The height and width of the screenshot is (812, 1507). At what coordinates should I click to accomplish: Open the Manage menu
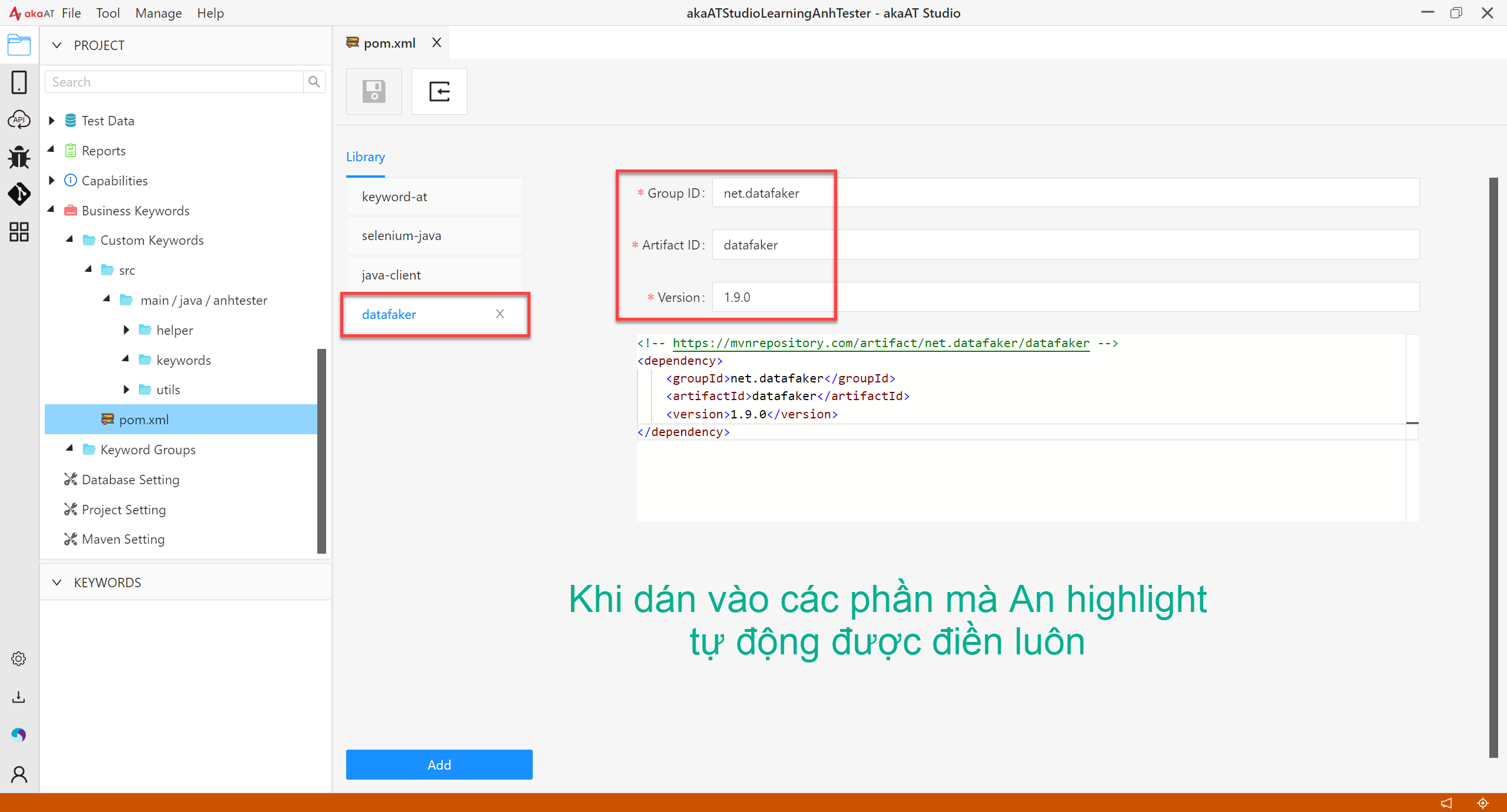tap(158, 13)
